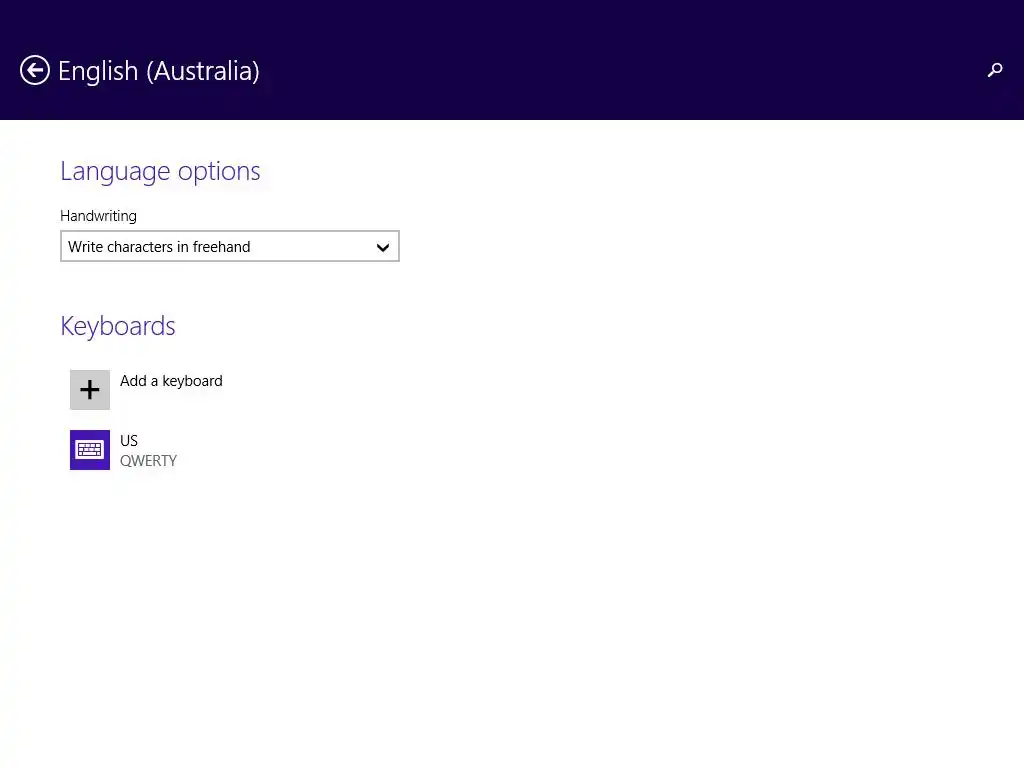Viewport: 1024px width, 768px height.
Task: Click the Add a keyboard label
Action: pos(171,381)
